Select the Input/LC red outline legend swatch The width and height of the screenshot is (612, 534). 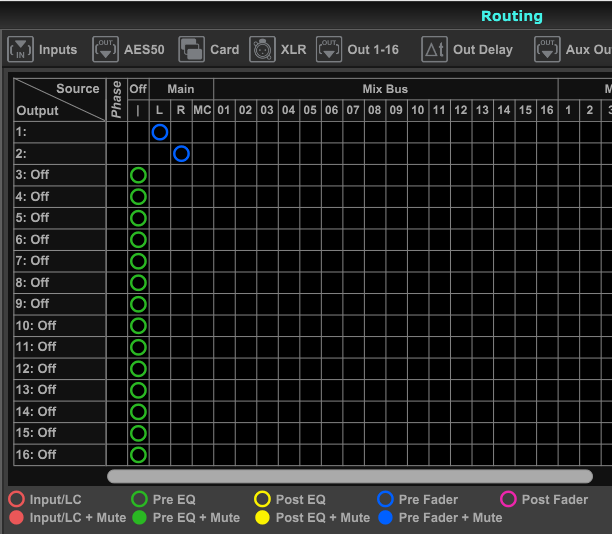pyautogui.click(x=16, y=499)
